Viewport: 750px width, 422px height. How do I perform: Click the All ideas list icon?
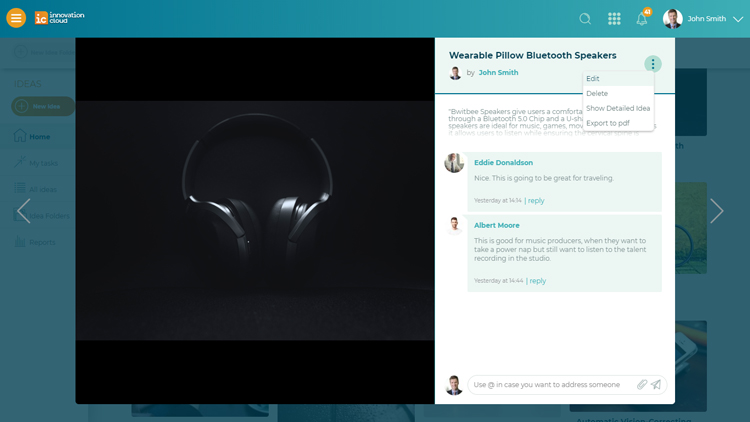tap(20, 188)
